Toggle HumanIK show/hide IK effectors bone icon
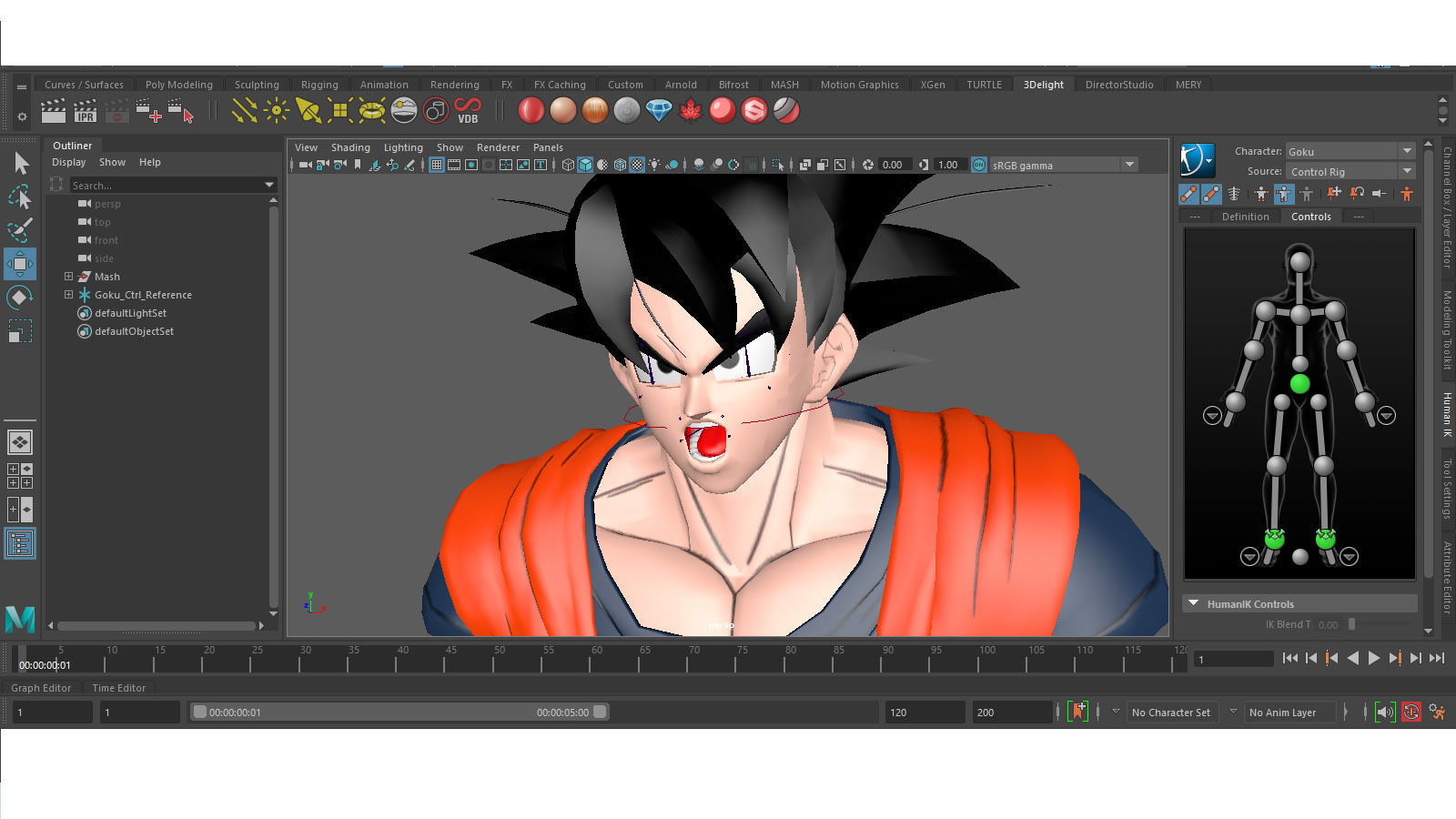 point(1188,193)
